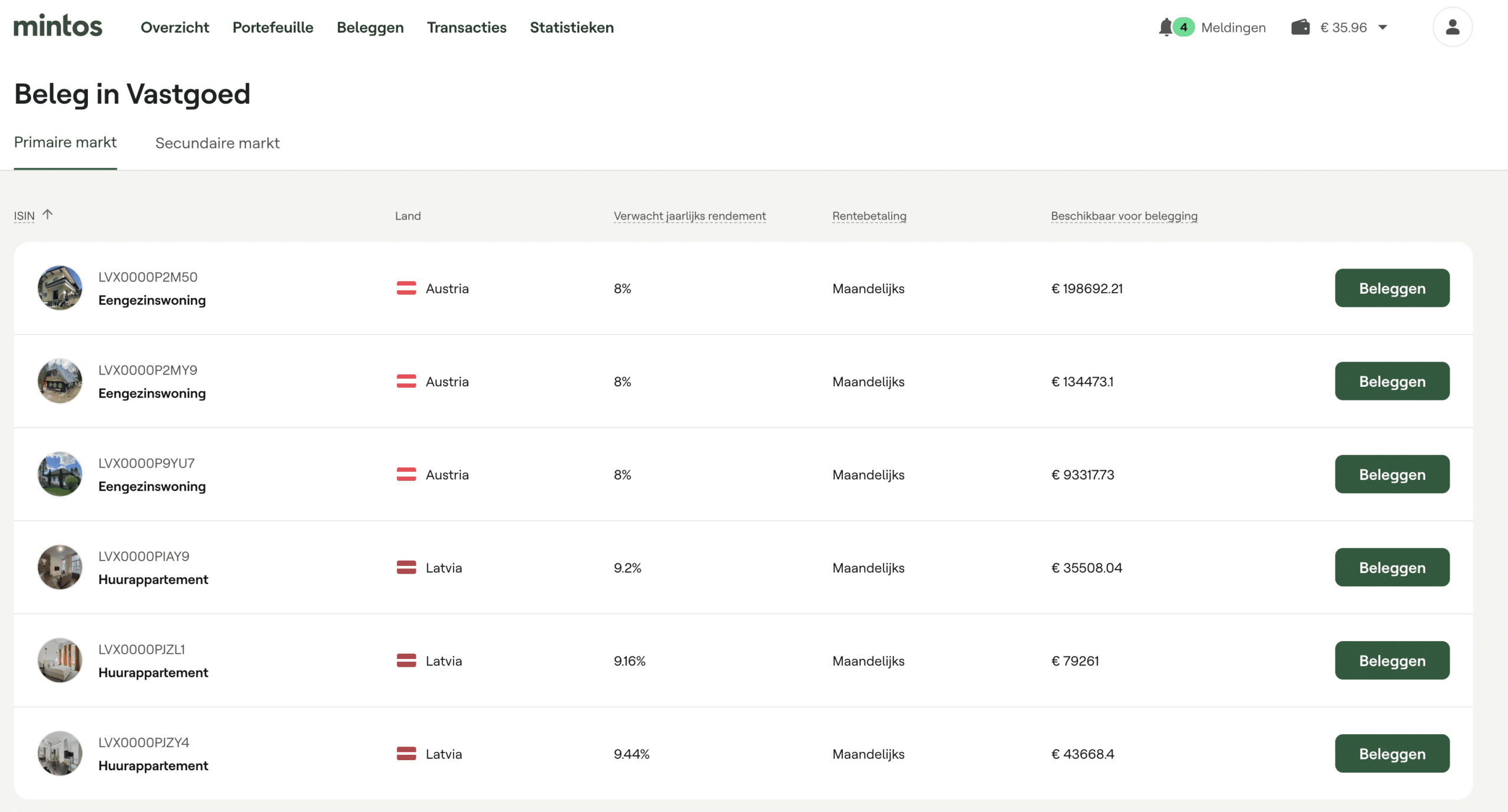Click the notification count badge
1508x812 pixels.
pos(1183,27)
